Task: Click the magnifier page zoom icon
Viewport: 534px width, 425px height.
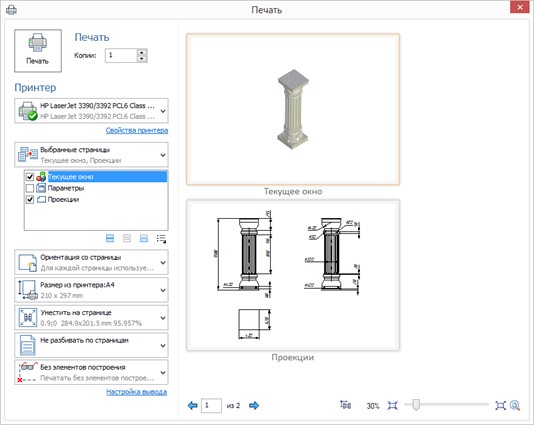Action: tap(515, 405)
